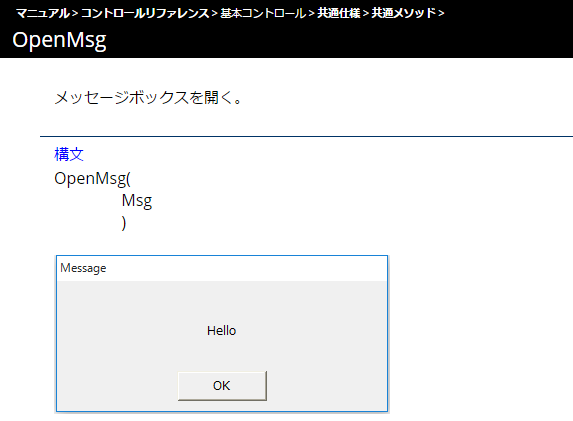Select the OpenMsg page title
Viewport: 573px width, 421px height.
coord(59,40)
